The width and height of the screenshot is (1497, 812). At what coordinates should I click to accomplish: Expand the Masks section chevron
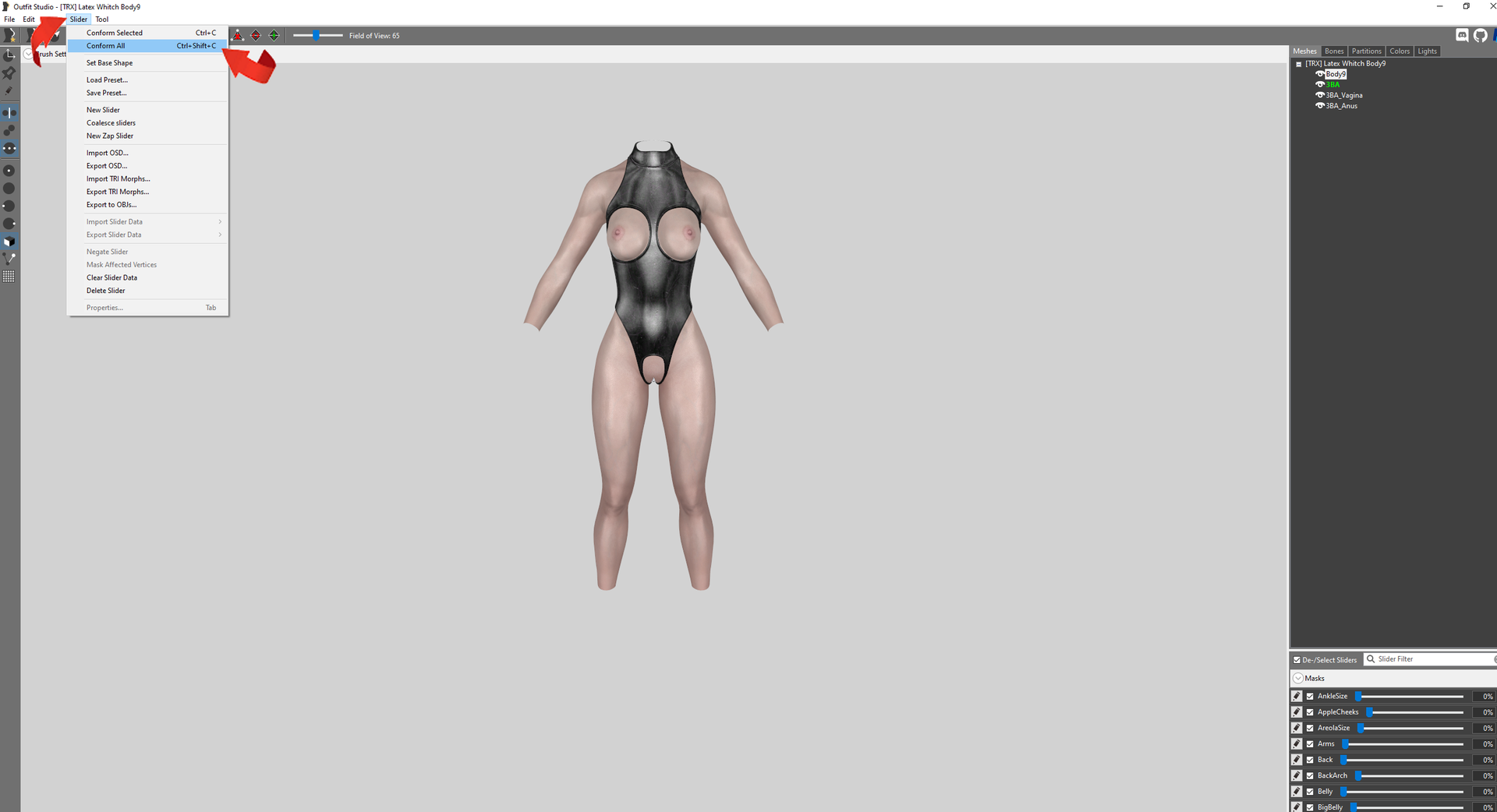[x=1298, y=679]
